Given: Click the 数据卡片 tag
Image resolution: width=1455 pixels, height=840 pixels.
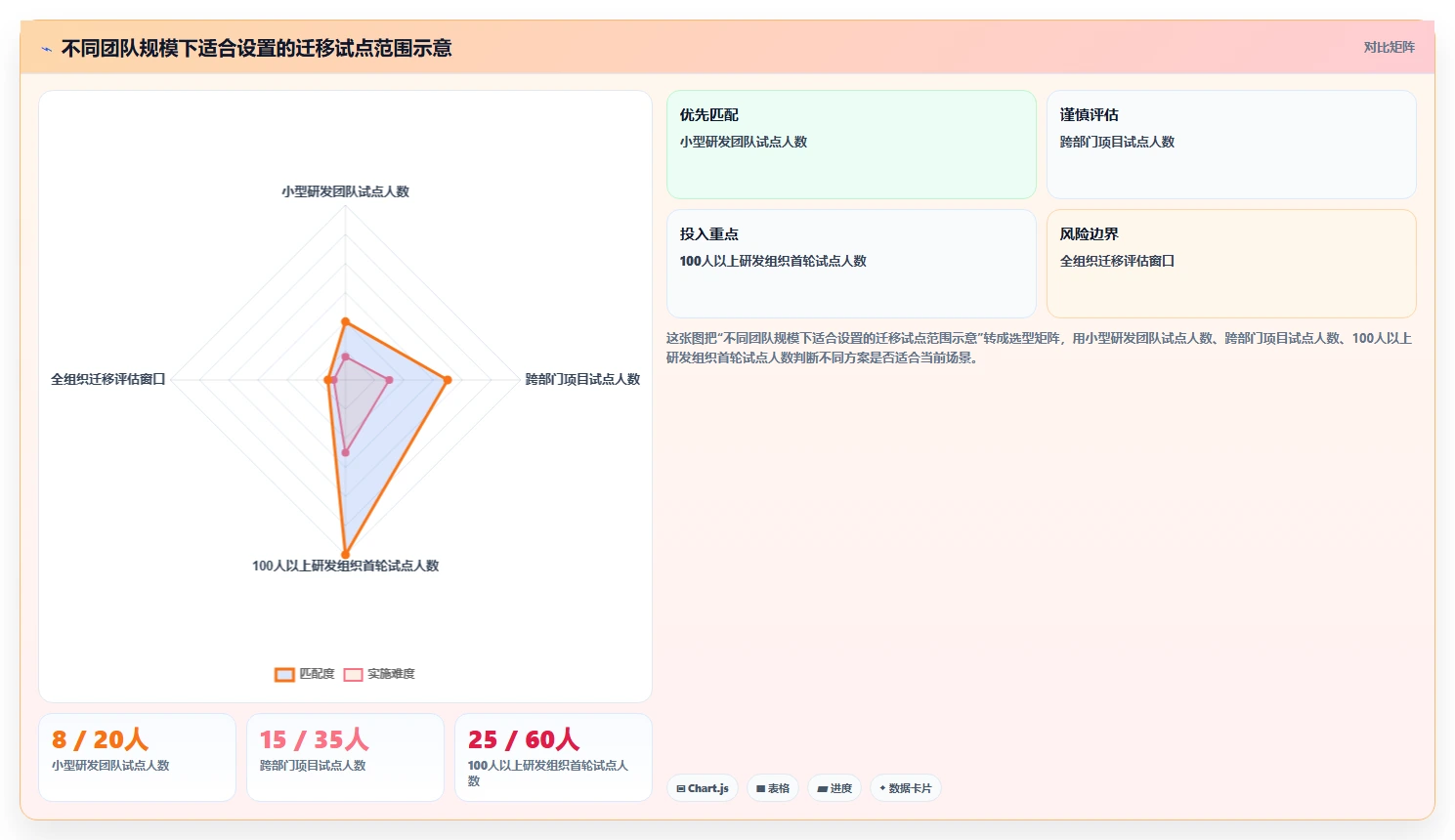Looking at the screenshot, I should click(x=905, y=788).
